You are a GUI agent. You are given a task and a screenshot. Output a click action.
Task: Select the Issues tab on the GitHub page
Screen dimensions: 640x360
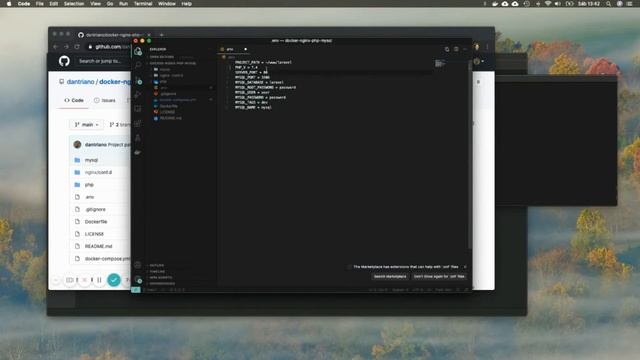[105, 100]
